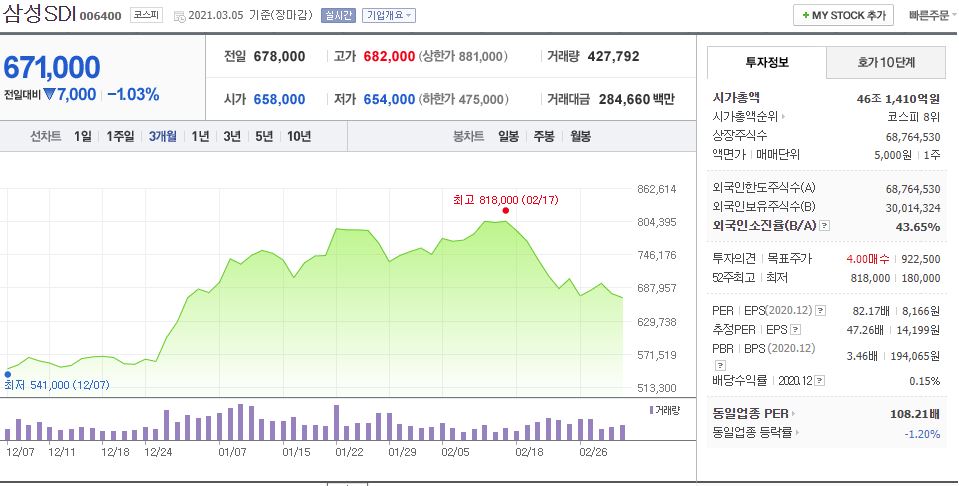Screen dimensions: 959x486
Task: Click the change percentage -1.03%
Action: click(x=133, y=95)
